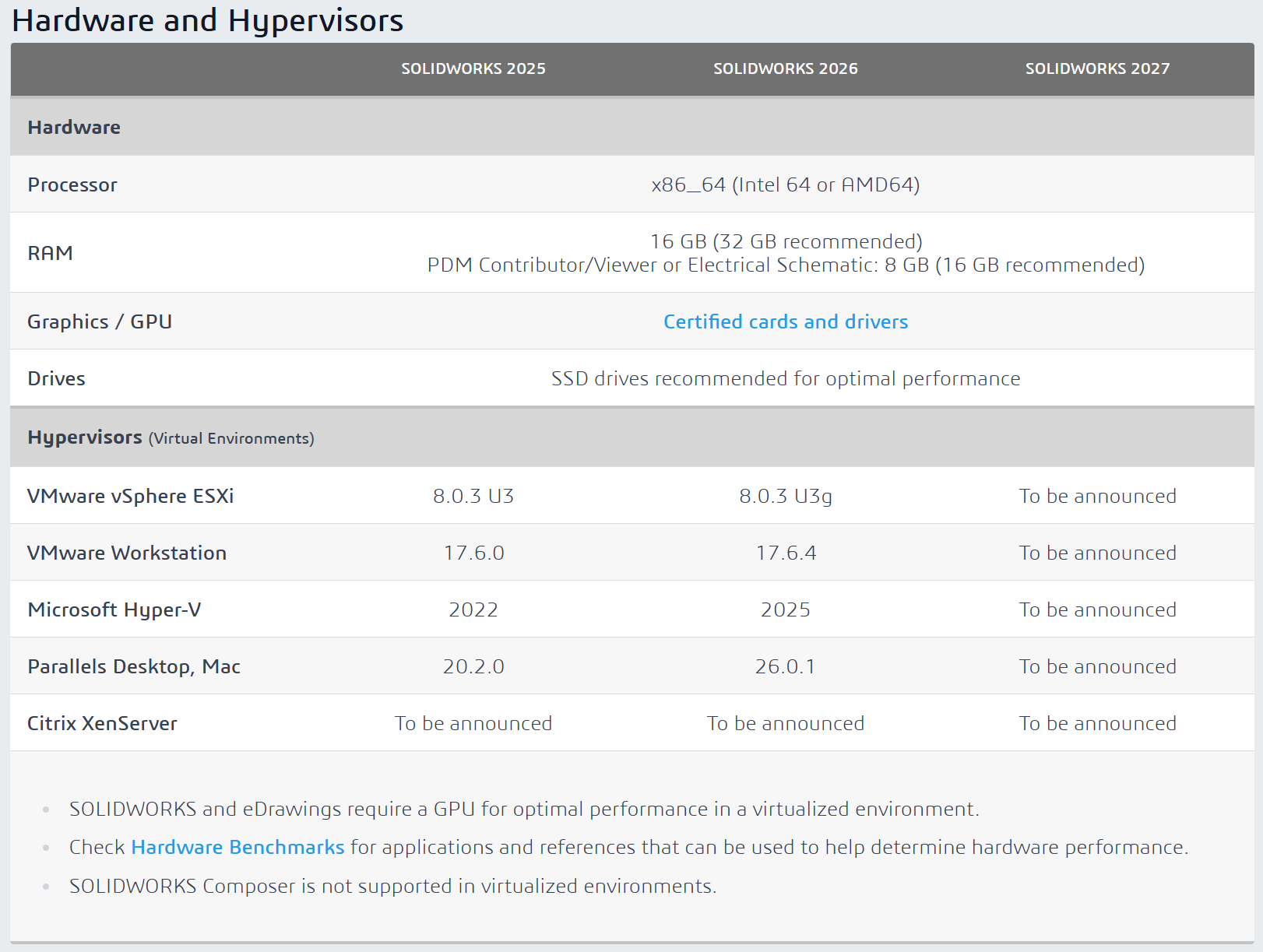Click the 17.6.0 version cell
The image size is (1263, 952).
(473, 553)
